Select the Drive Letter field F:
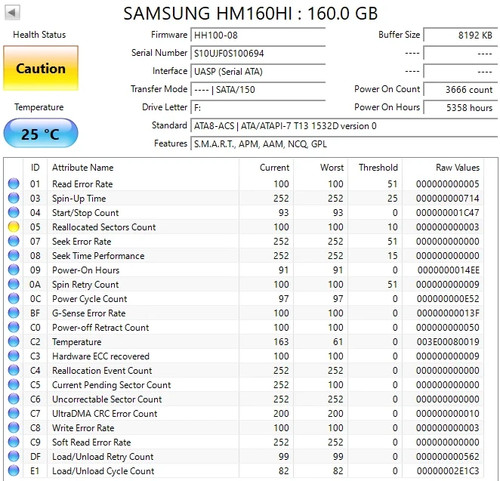This screenshot has height=481, width=500. click(258, 108)
